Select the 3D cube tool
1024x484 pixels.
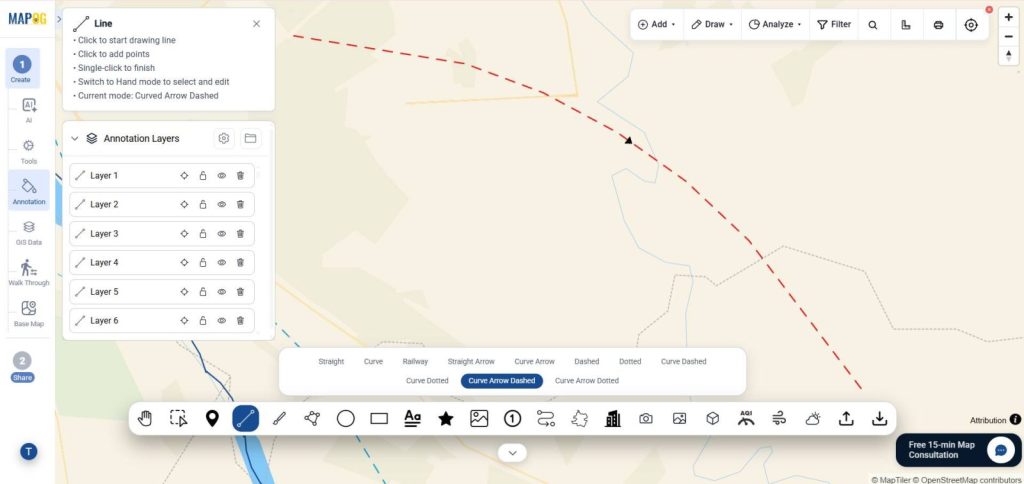tap(712, 419)
